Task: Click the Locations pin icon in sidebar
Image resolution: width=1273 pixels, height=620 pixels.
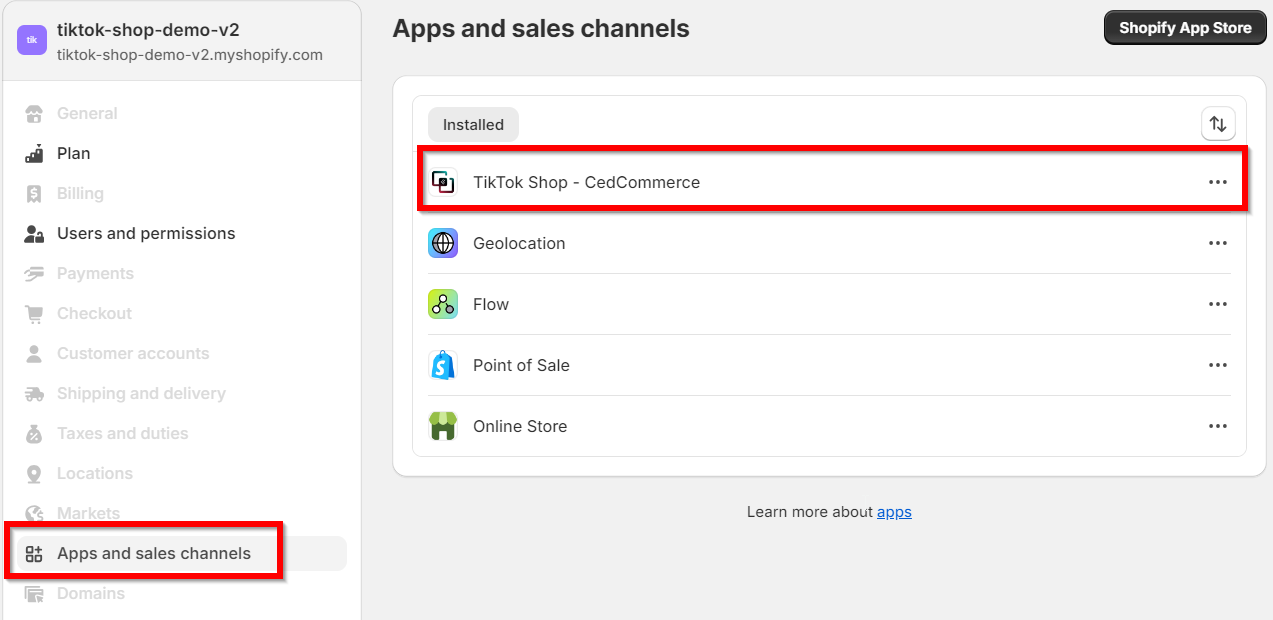Action: pos(35,473)
